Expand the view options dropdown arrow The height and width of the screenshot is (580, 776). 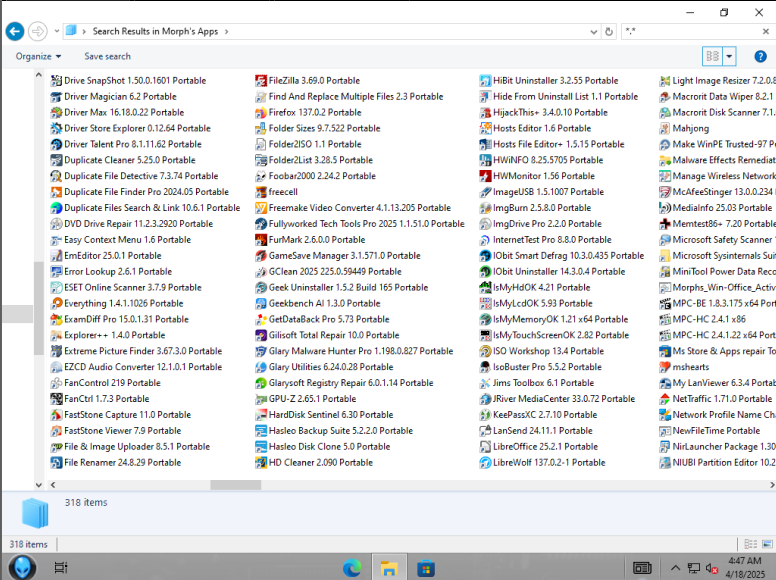tap(729, 56)
